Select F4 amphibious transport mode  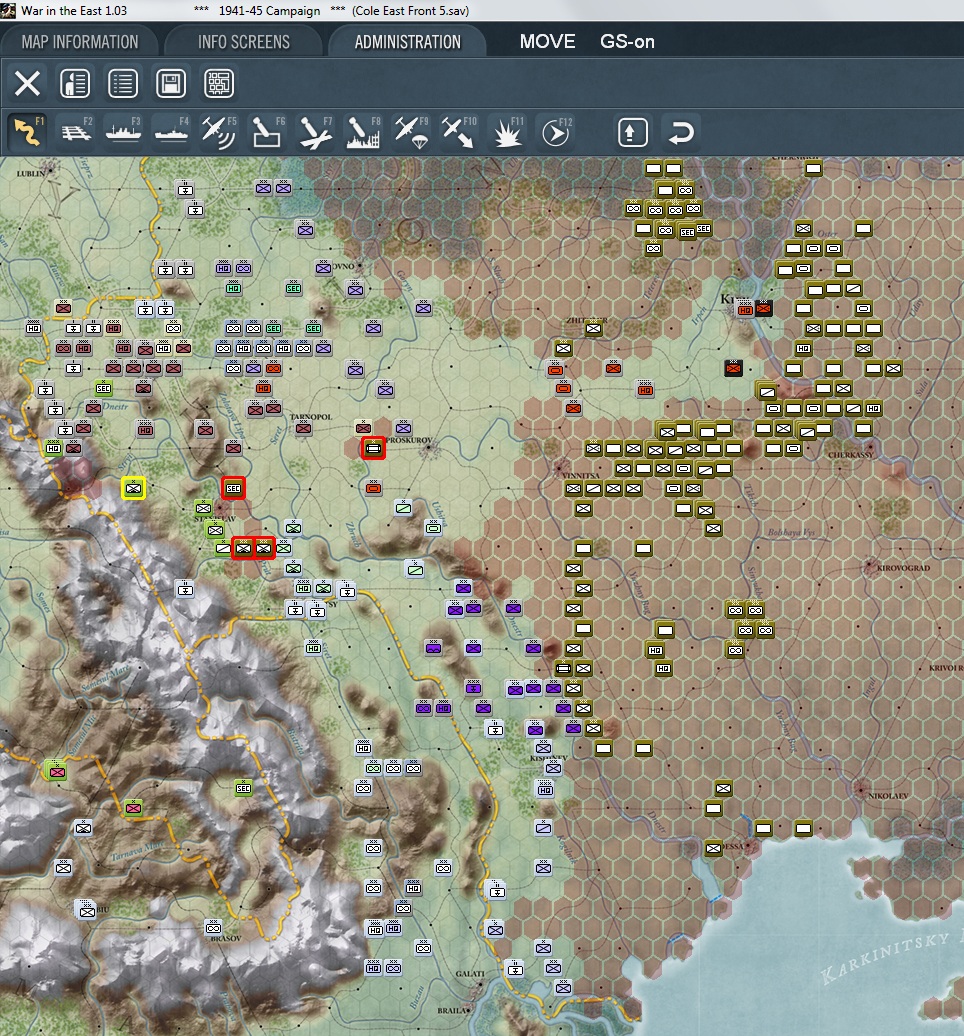[171, 131]
